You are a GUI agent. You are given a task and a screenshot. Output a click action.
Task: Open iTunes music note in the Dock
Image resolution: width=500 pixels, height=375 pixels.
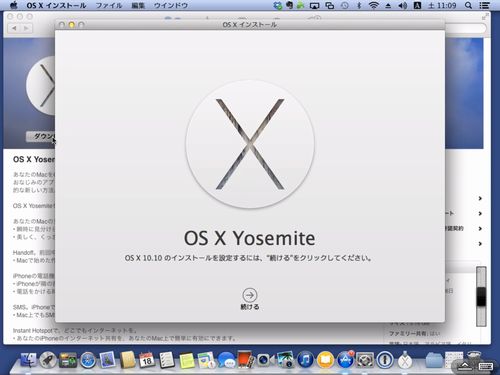(x=305, y=360)
